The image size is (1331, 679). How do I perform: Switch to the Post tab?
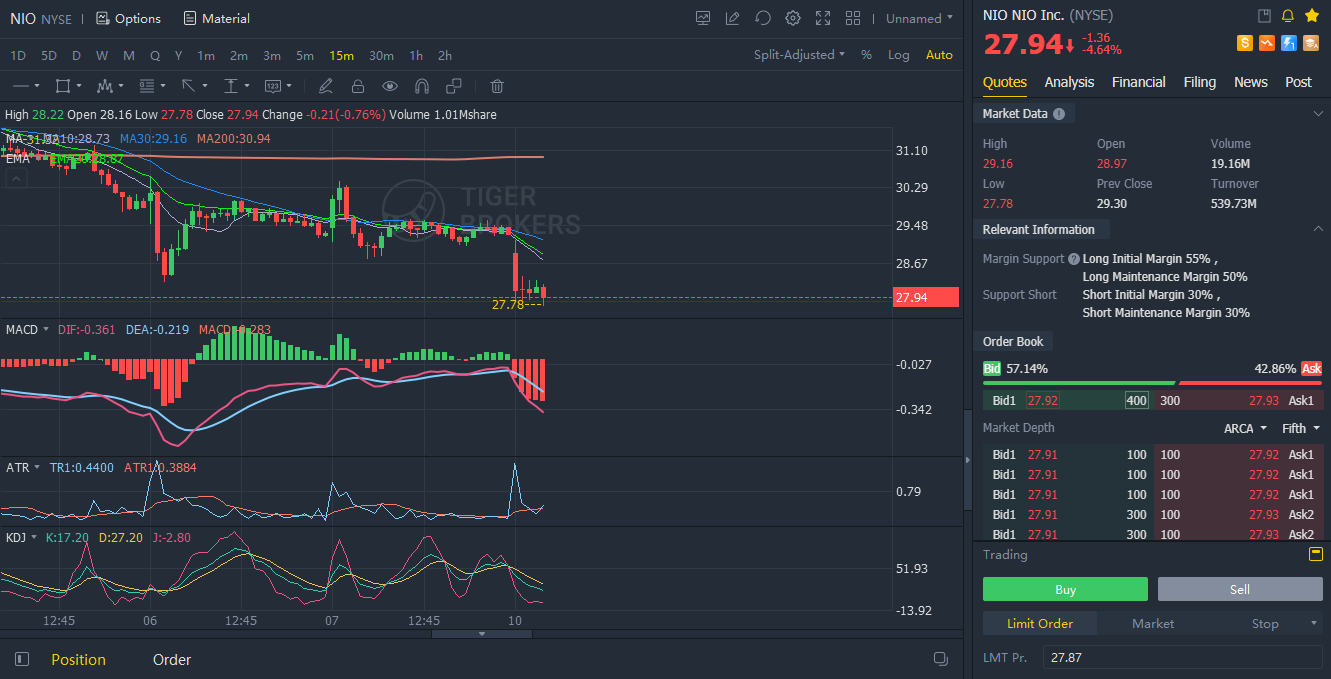coord(1298,82)
